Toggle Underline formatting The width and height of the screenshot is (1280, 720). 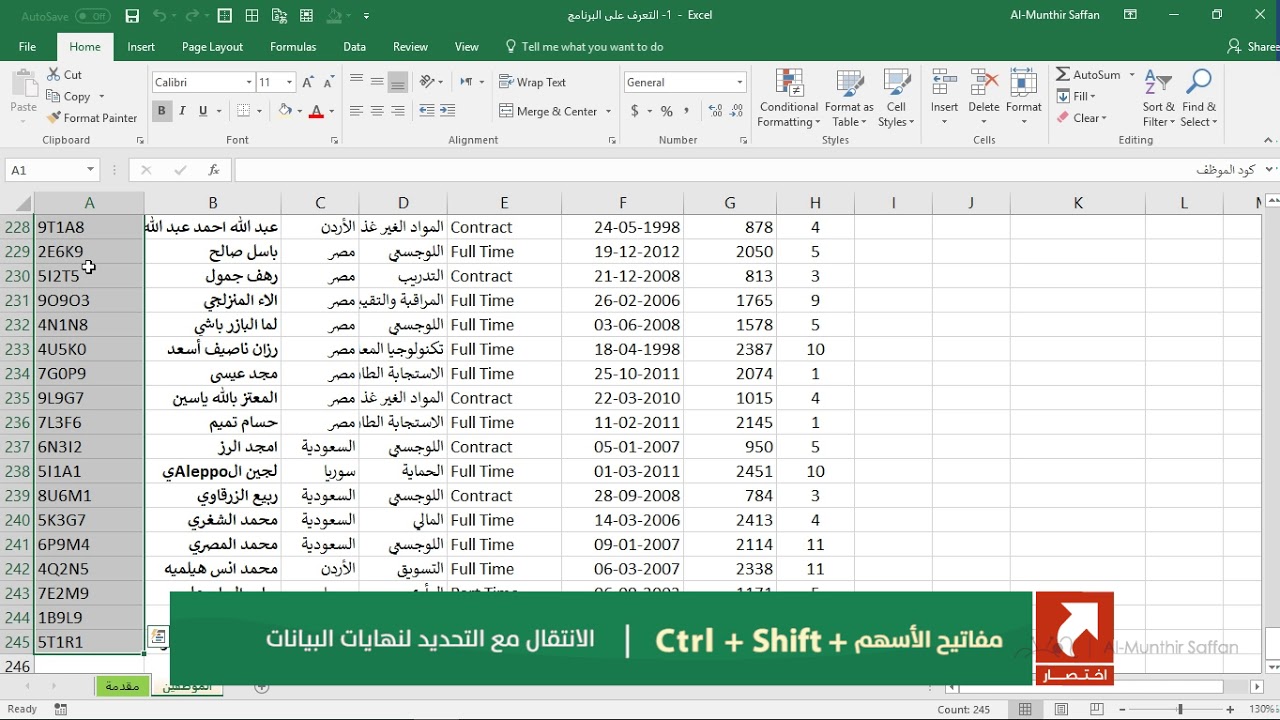pyautogui.click(x=203, y=111)
